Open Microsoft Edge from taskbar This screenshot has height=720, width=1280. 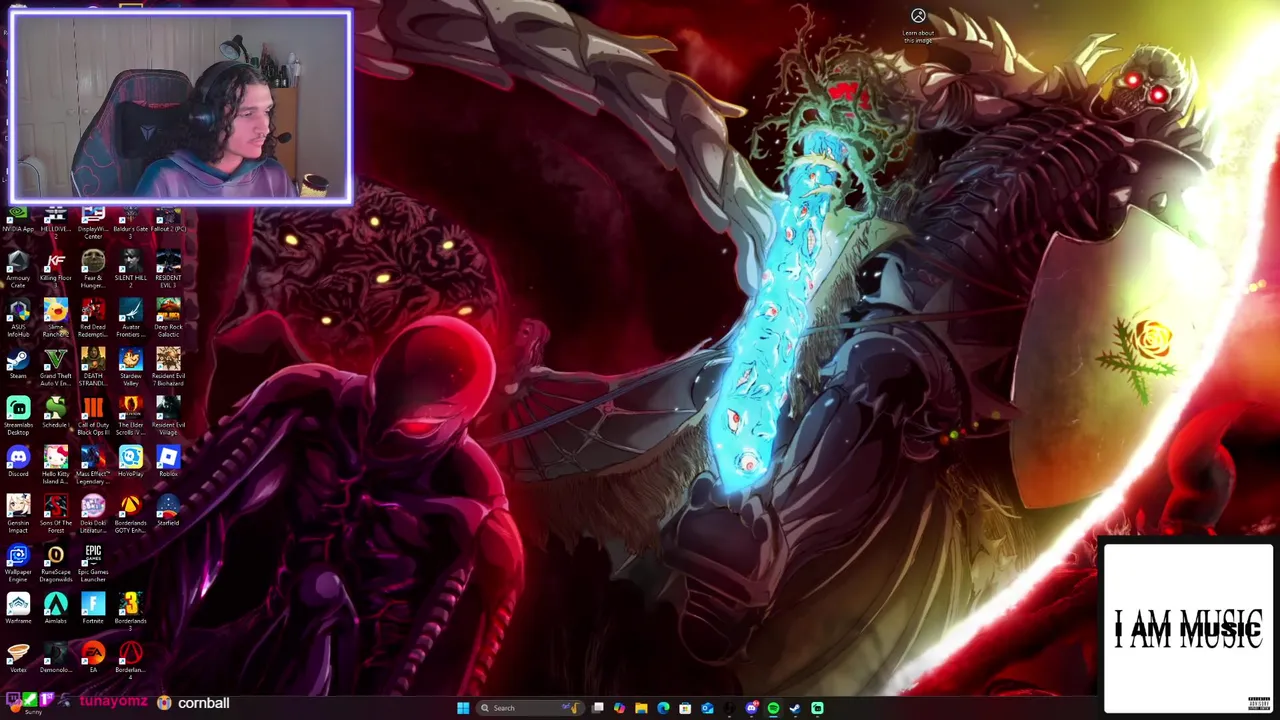(x=663, y=708)
